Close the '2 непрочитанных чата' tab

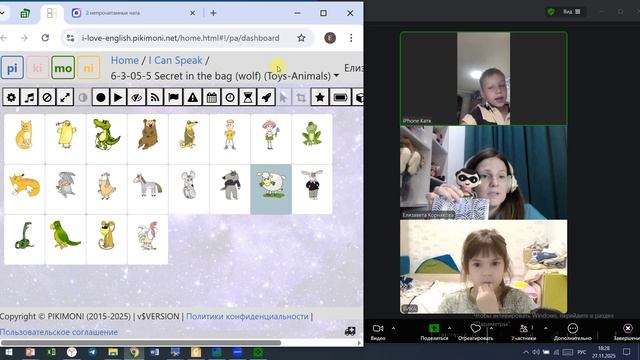tap(193, 13)
